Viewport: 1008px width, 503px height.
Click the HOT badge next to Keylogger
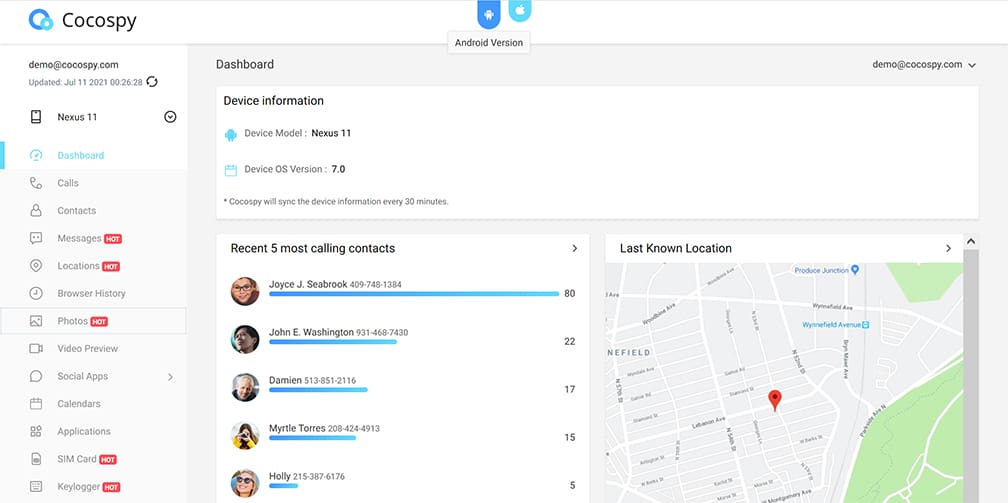tap(112, 488)
